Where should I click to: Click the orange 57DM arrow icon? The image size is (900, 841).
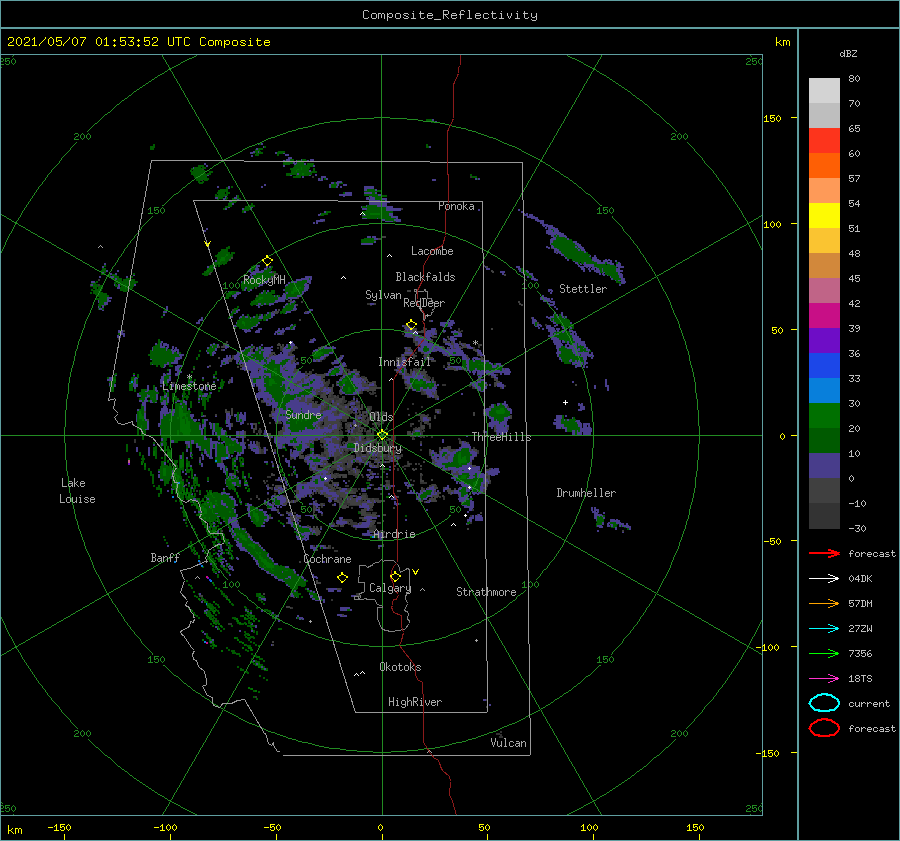[824, 603]
